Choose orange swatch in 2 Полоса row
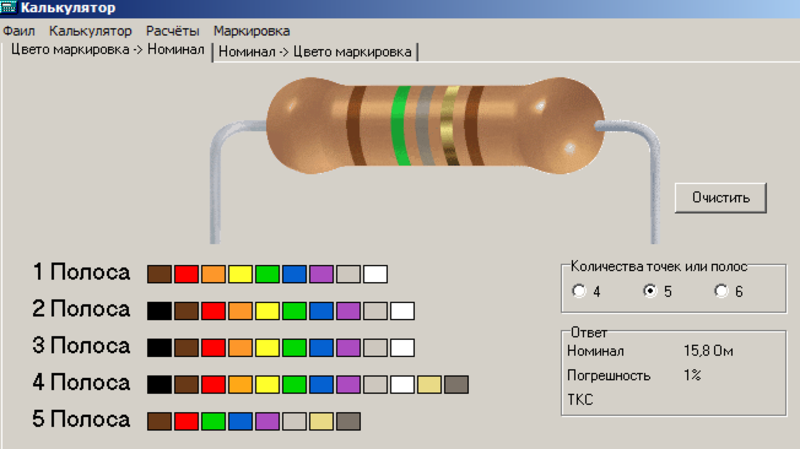The height and width of the screenshot is (449, 800). coord(240,311)
